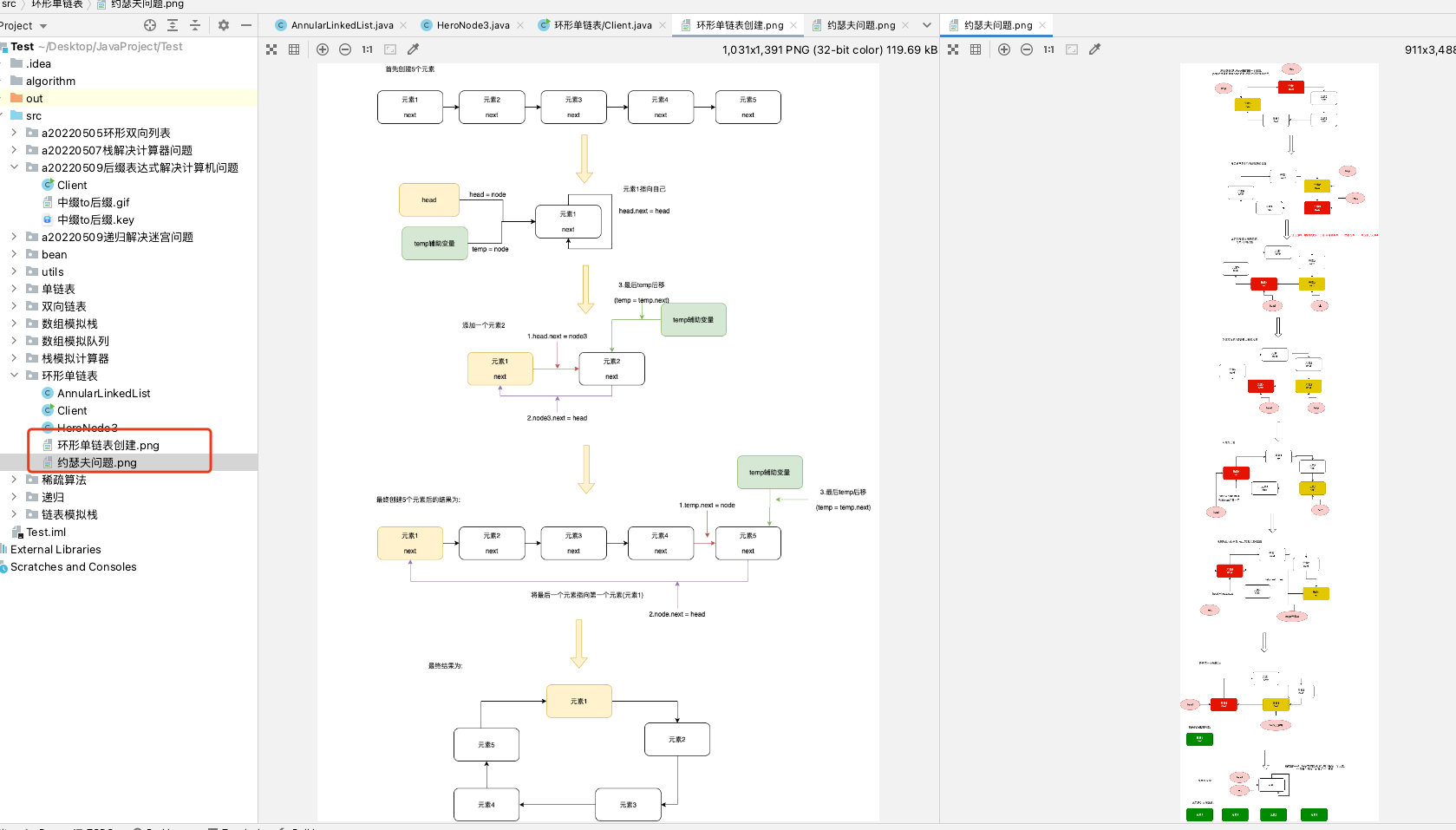Zoom in on right 约瑟夫问题.png viewer
1456x830 pixels.
click(x=1004, y=49)
